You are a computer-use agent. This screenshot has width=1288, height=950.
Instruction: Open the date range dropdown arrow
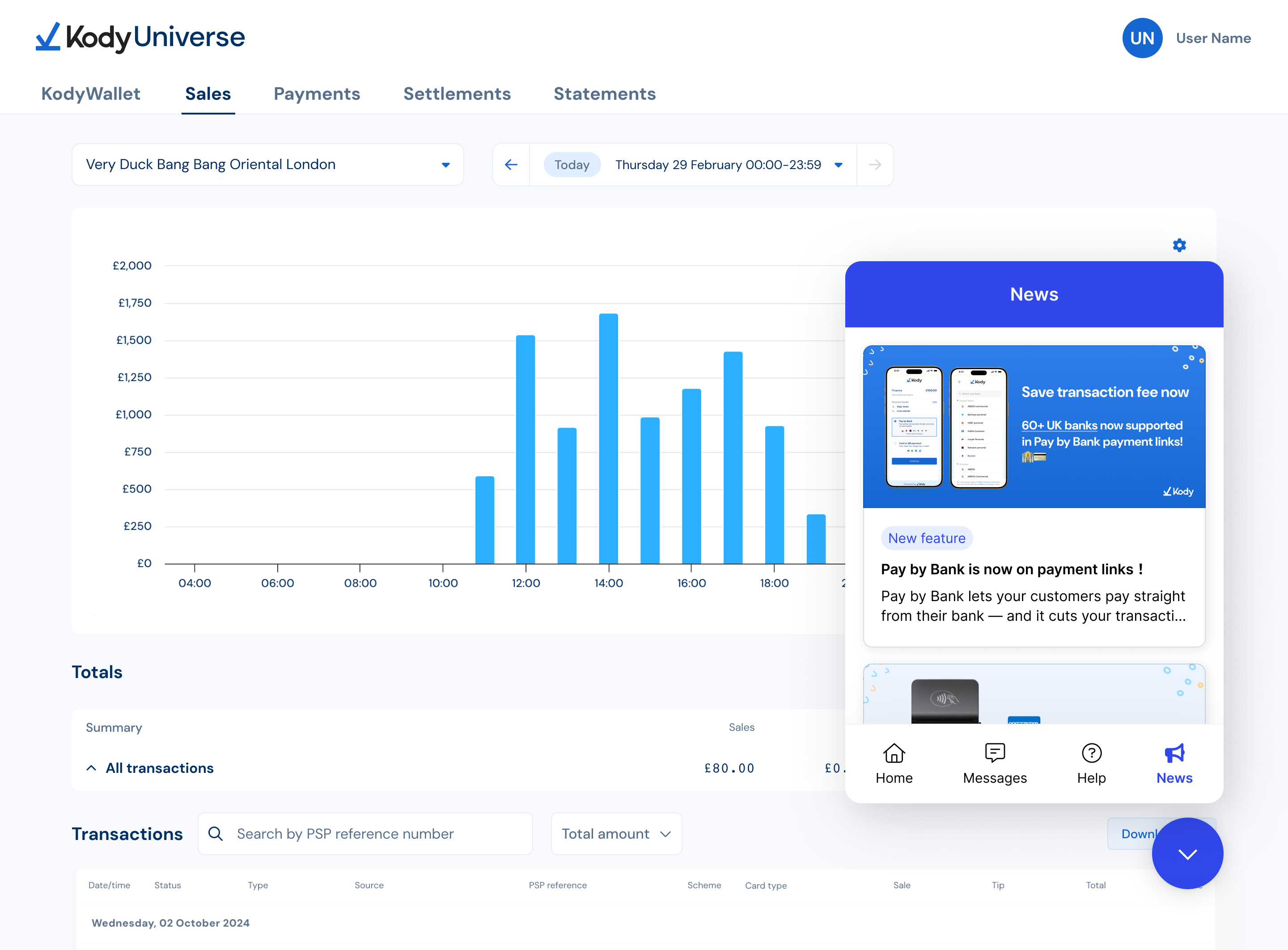(839, 165)
